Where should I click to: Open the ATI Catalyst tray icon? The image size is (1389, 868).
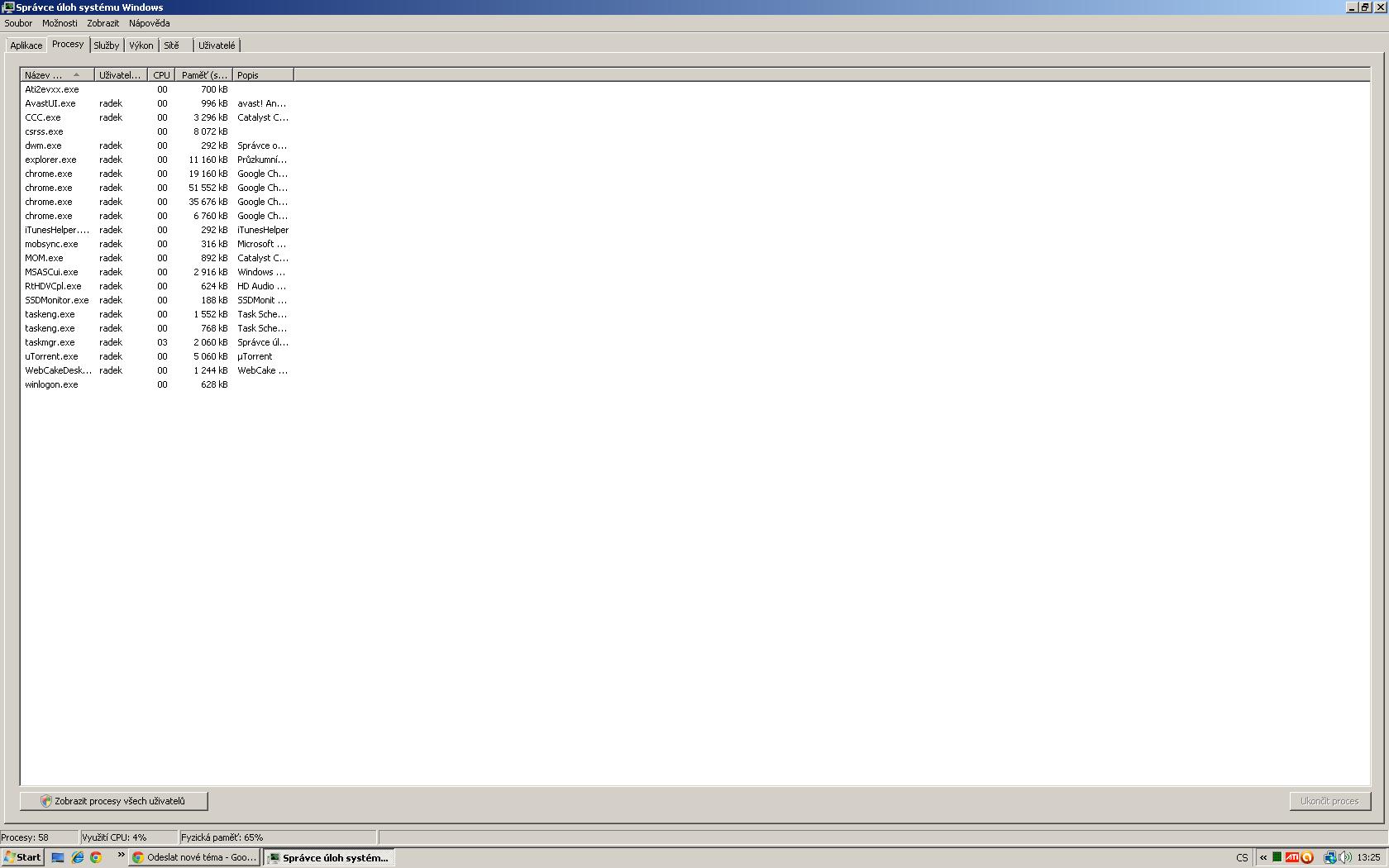click(x=1291, y=857)
